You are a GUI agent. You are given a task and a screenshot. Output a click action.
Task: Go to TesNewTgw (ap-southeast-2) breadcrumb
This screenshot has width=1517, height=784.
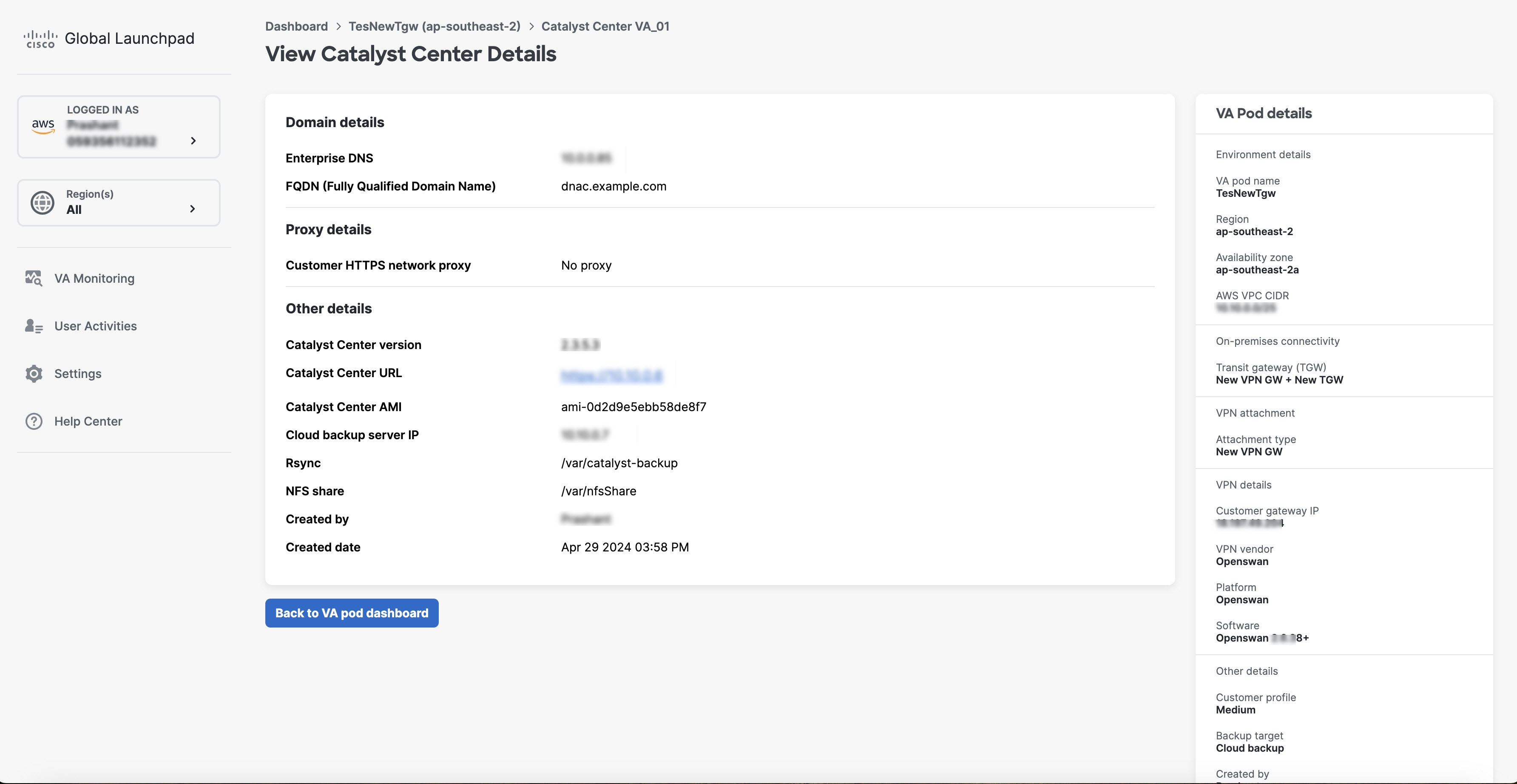(x=434, y=26)
